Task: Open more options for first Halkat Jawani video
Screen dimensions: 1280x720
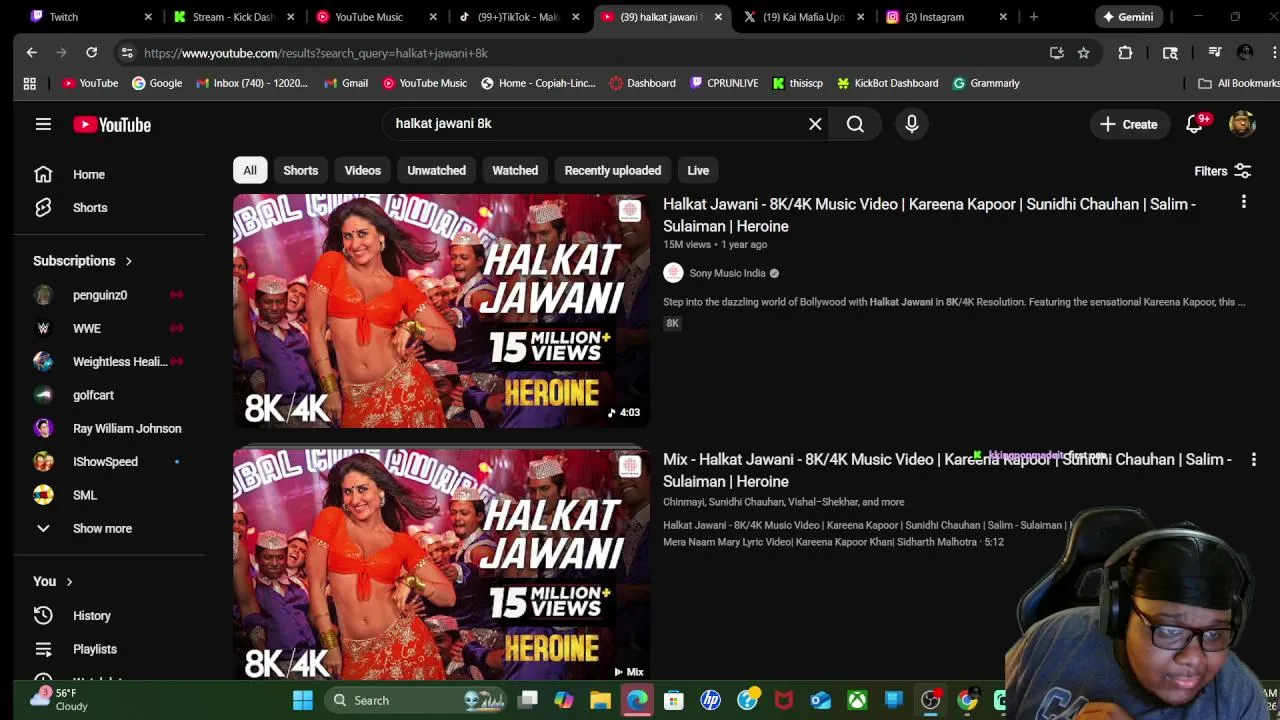Action: [x=1243, y=203]
